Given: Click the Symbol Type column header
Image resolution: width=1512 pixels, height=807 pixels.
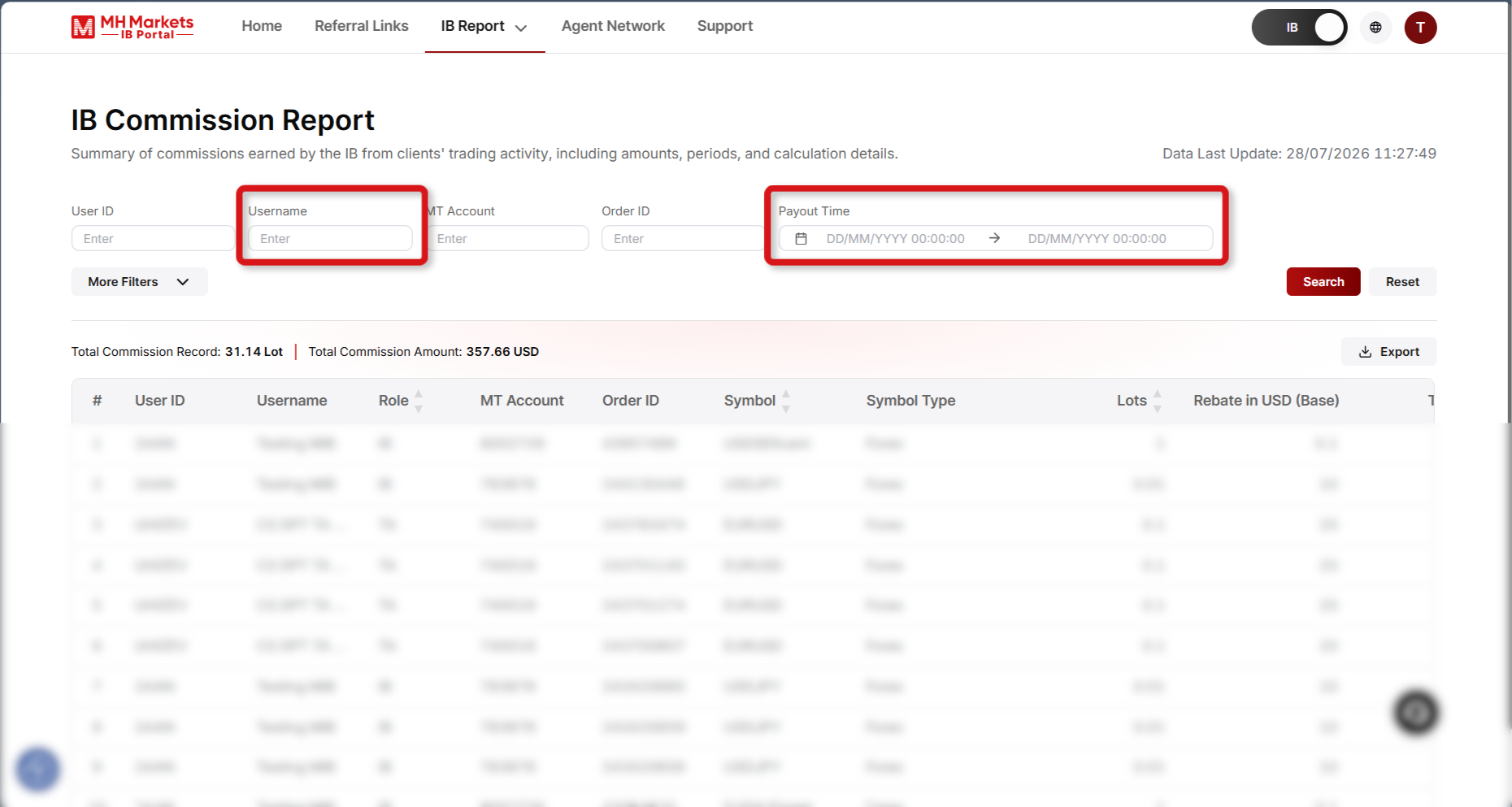Looking at the screenshot, I should point(910,401).
